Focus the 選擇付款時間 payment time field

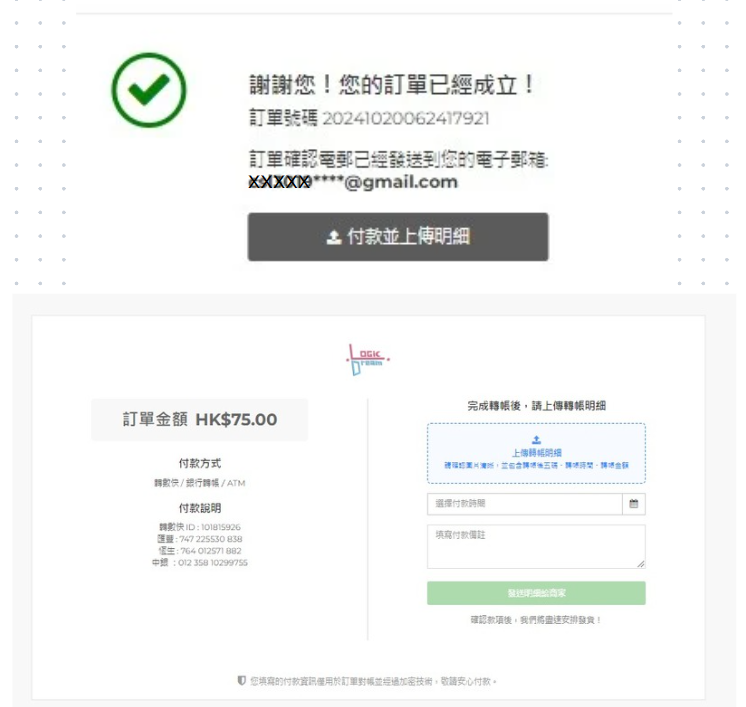click(525, 504)
